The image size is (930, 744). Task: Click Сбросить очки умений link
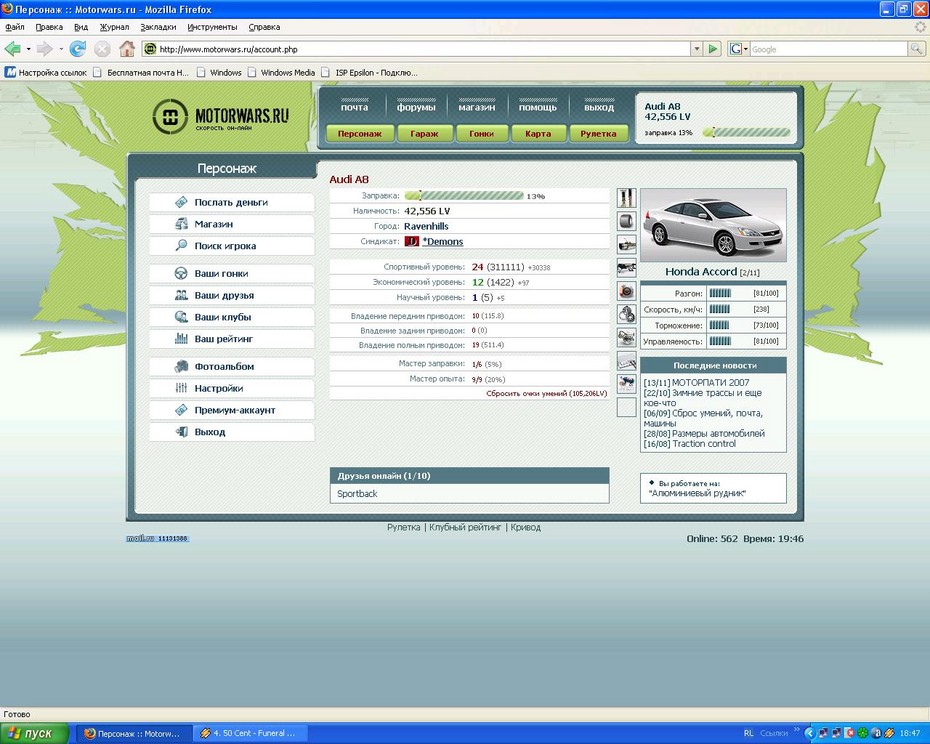(x=547, y=393)
